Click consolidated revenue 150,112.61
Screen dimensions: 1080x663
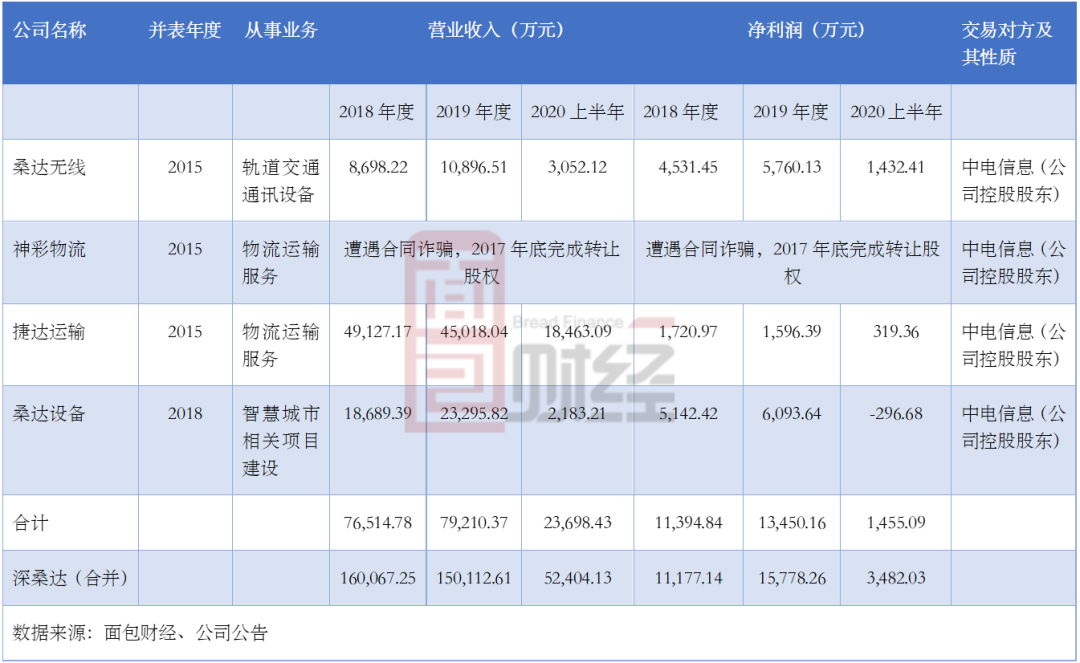click(x=474, y=578)
